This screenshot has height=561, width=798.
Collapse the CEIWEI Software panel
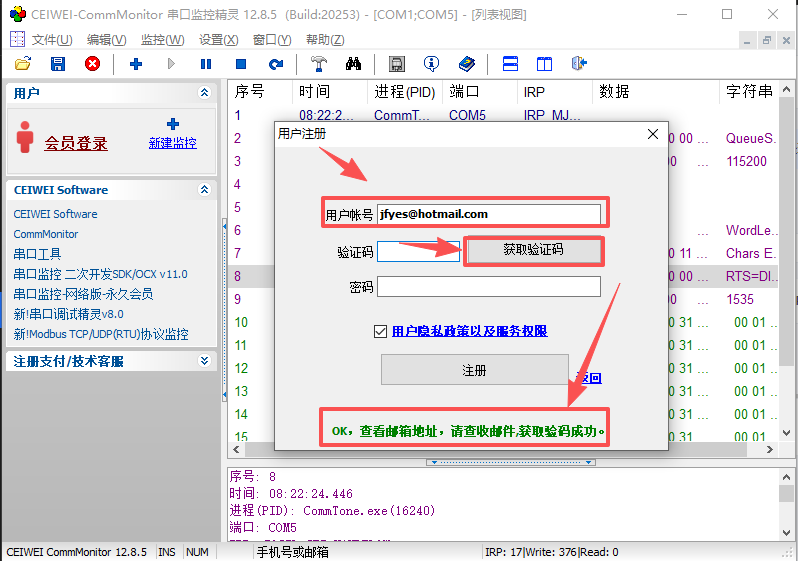pyautogui.click(x=205, y=190)
